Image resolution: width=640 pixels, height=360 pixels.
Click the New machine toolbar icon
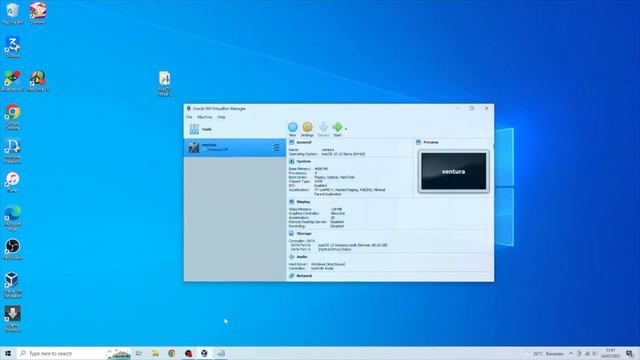tap(293, 127)
